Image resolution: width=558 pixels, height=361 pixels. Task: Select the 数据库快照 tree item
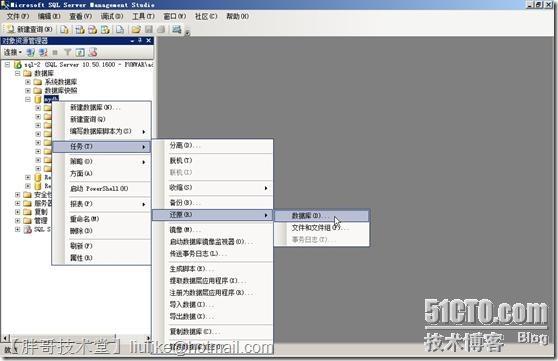[x=60, y=90]
